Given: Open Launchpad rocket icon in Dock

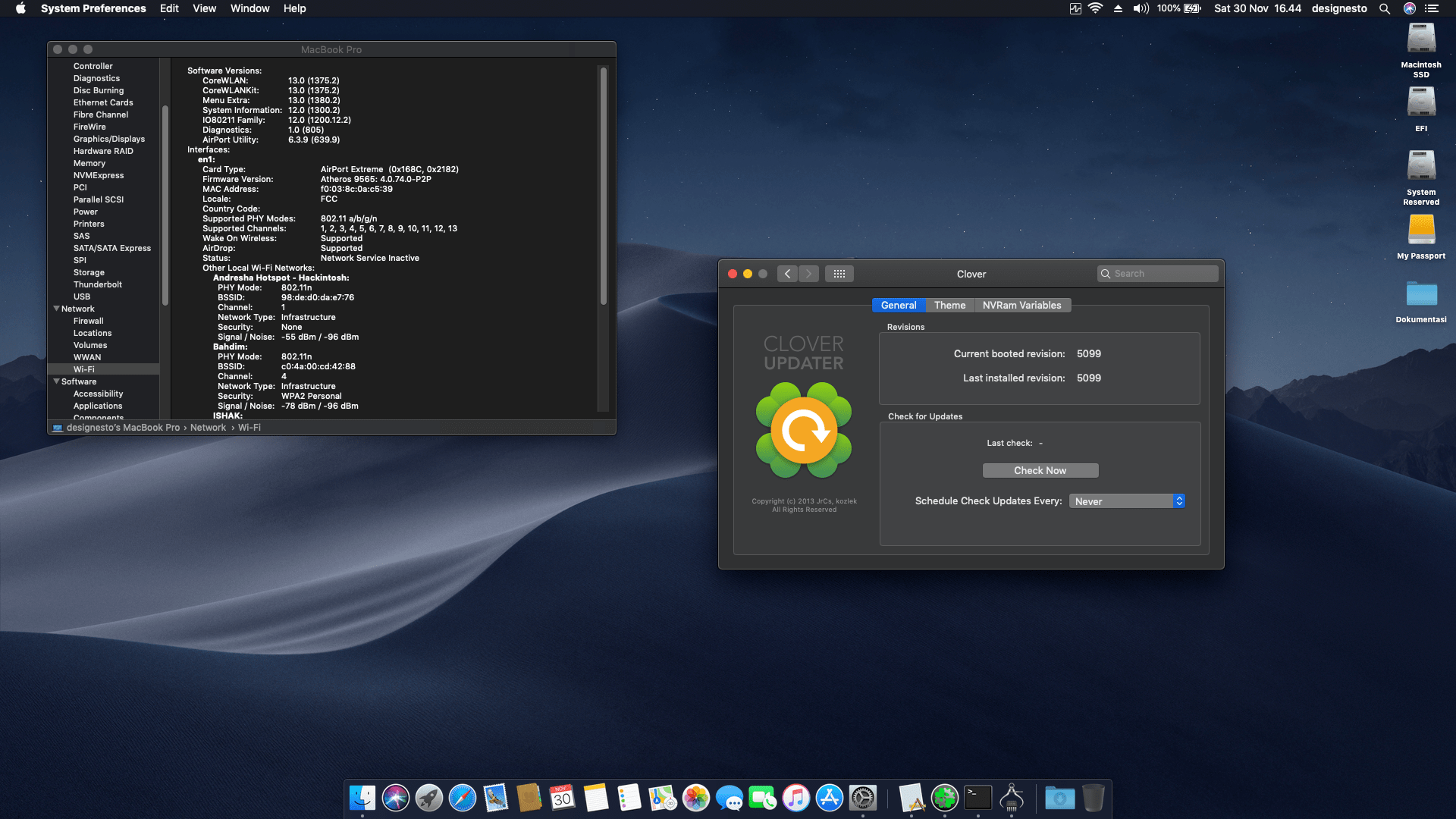Looking at the screenshot, I should pos(429,798).
